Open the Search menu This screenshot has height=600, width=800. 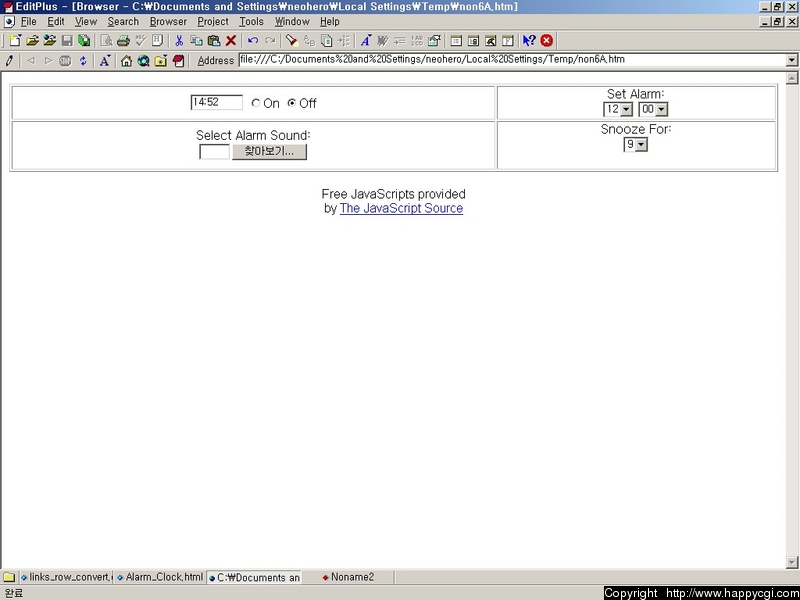pos(123,21)
